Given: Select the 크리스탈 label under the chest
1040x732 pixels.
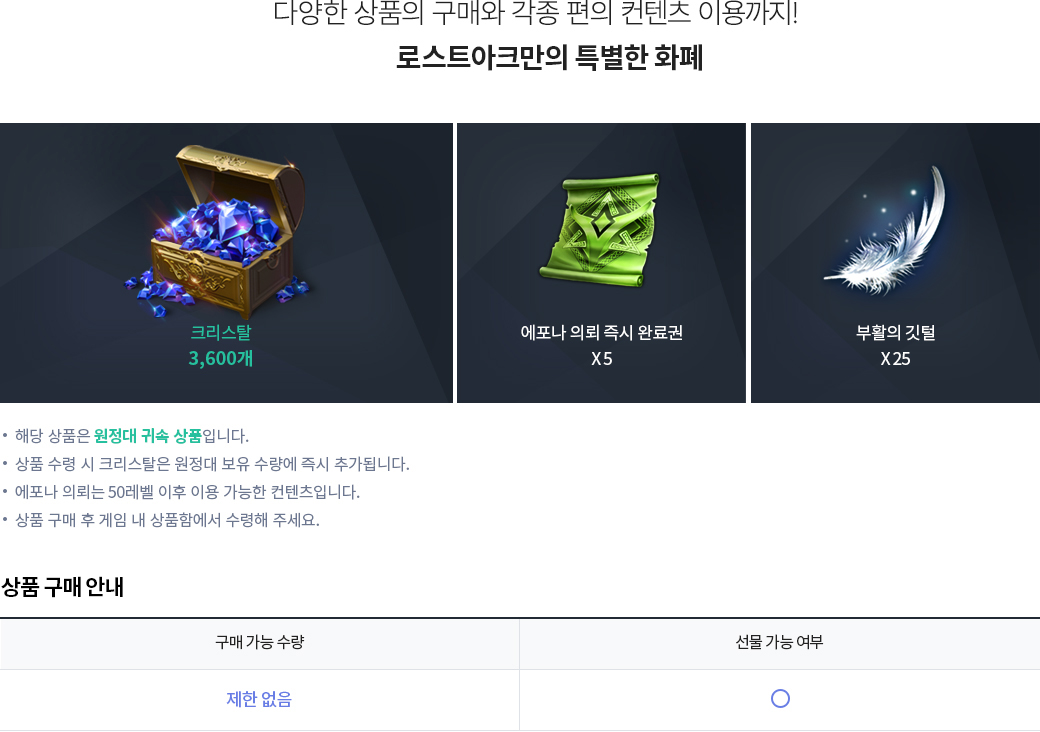Looking at the screenshot, I should click(x=221, y=332).
